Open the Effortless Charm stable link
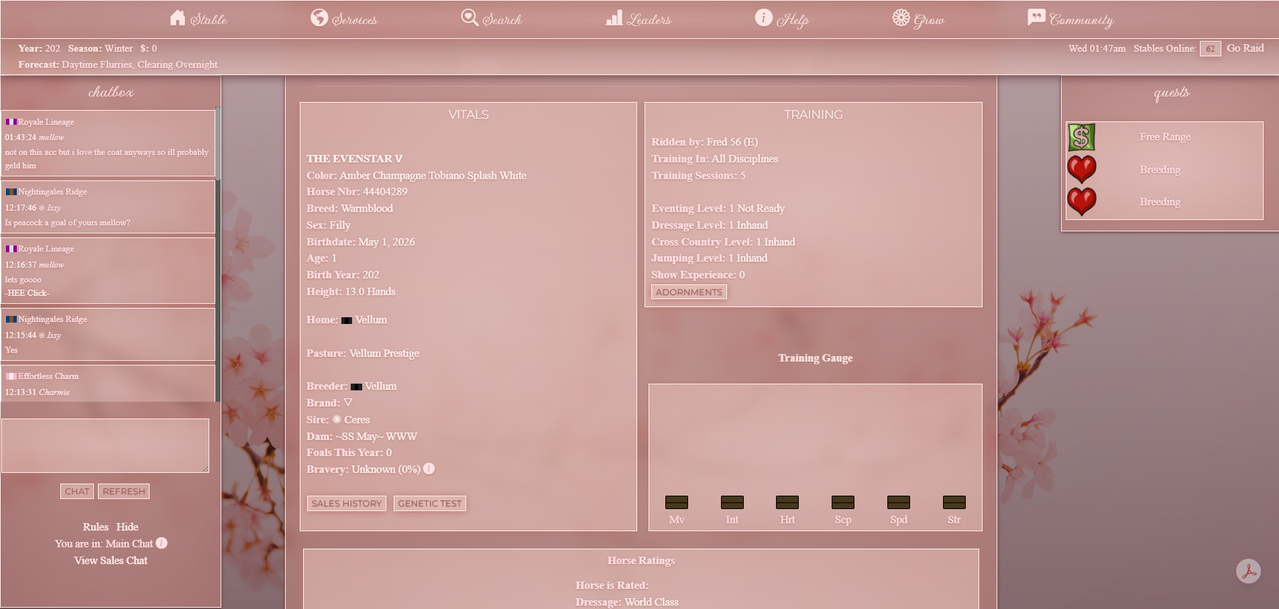Viewport: 1279px width, 609px height. tap(48, 376)
